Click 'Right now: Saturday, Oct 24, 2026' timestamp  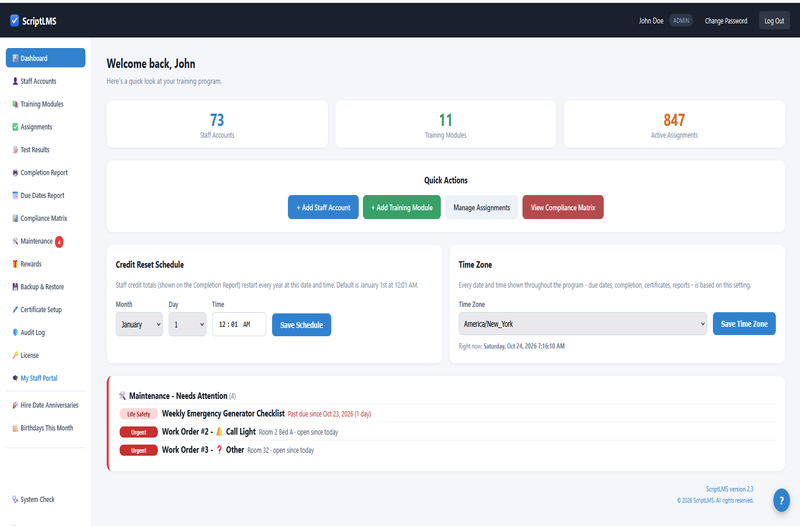tap(511, 346)
